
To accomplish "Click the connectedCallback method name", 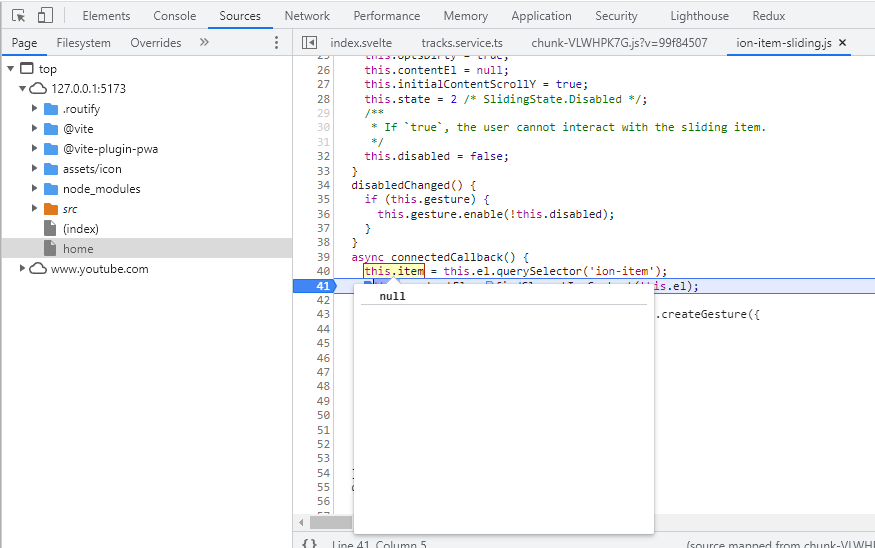I will [x=446, y=257].
